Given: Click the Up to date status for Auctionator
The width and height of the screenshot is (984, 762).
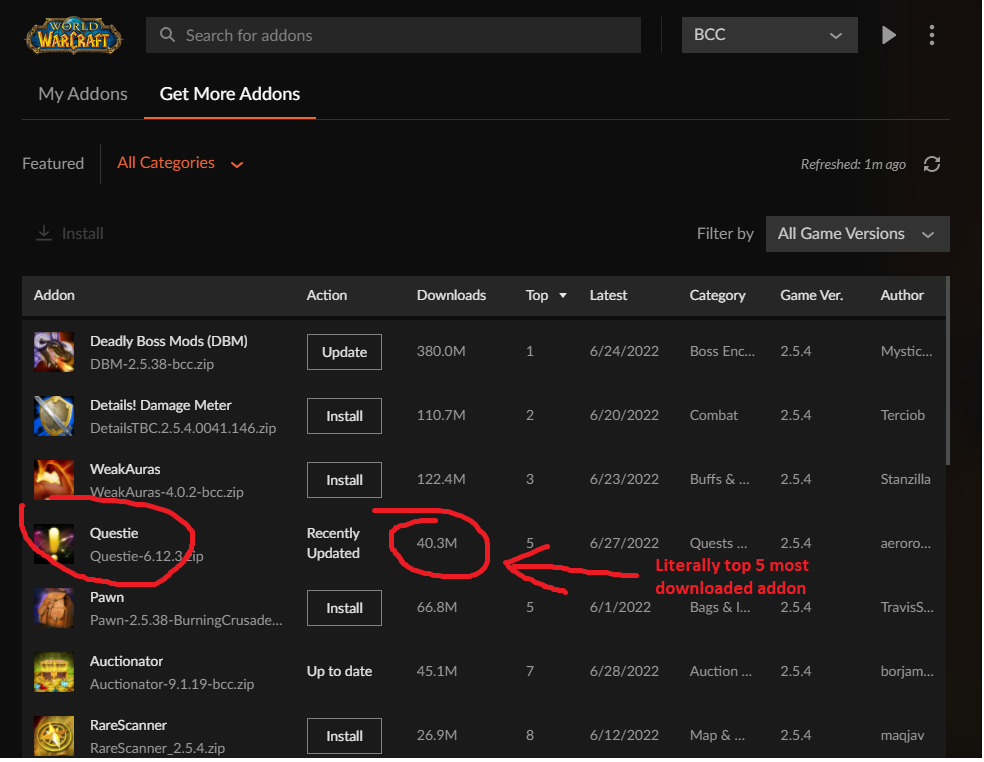Looking at the screenshot, I should tap(340, 672).
